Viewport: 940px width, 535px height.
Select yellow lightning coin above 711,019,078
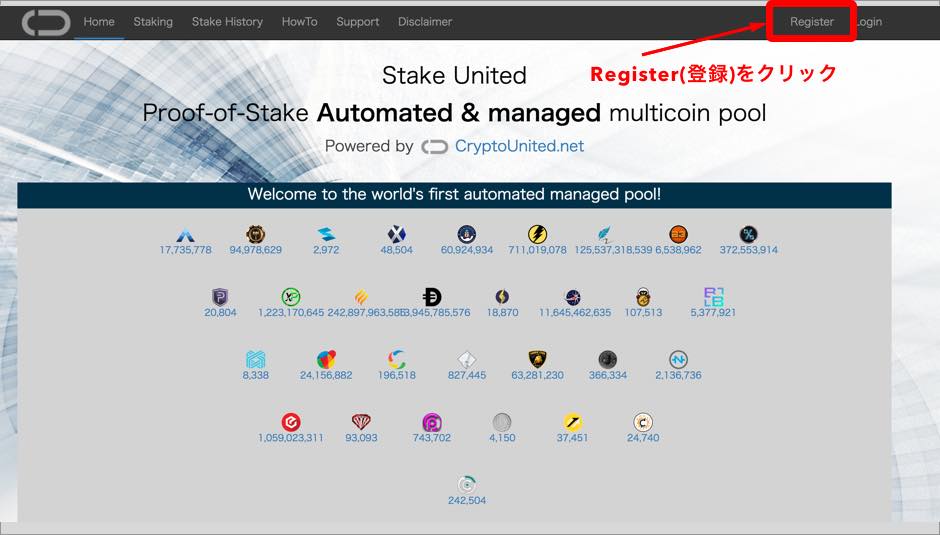(x=537, y=234)
